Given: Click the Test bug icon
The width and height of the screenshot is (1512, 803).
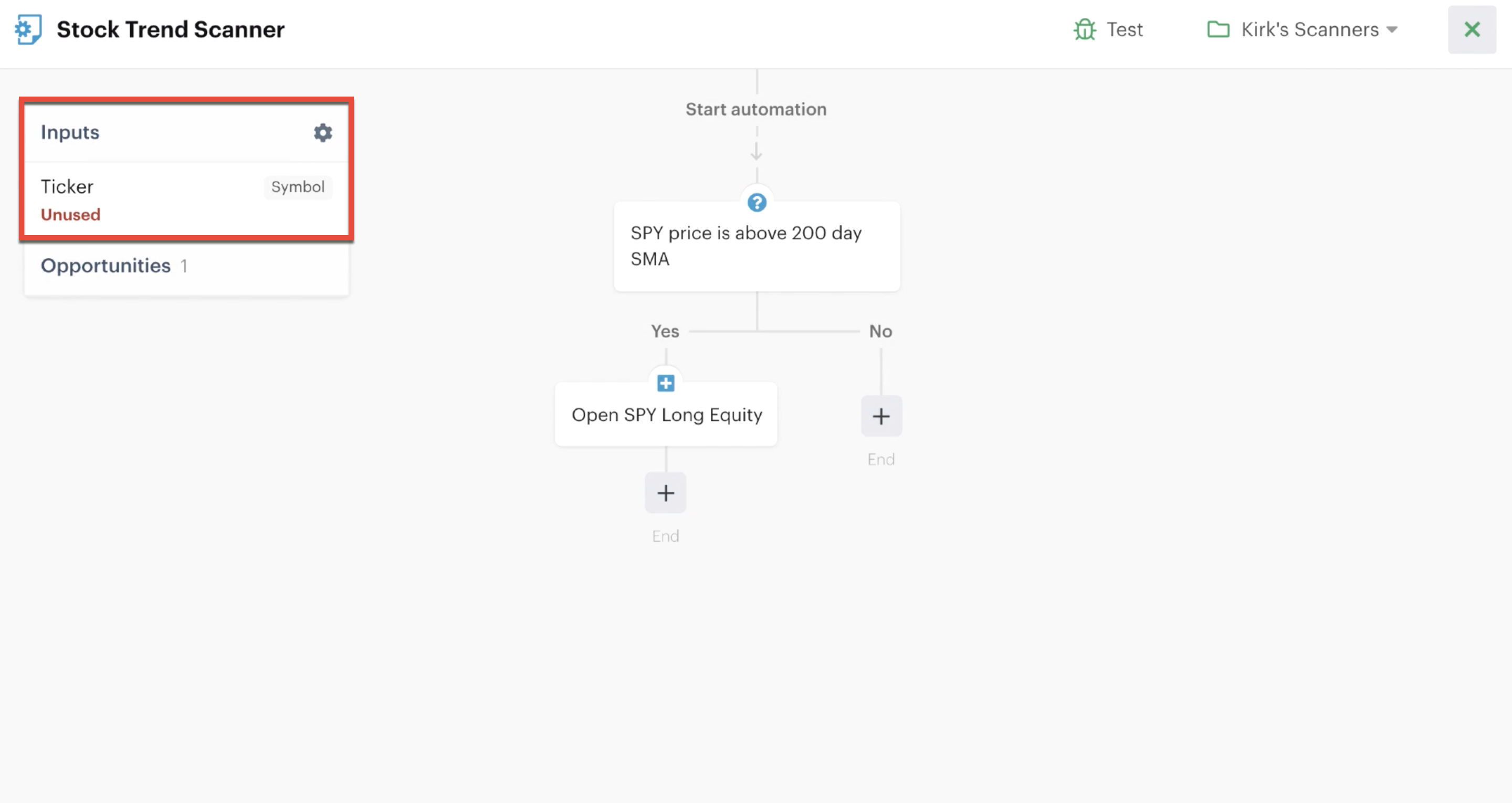Looking at the screenshot, I should (1085, 29).
